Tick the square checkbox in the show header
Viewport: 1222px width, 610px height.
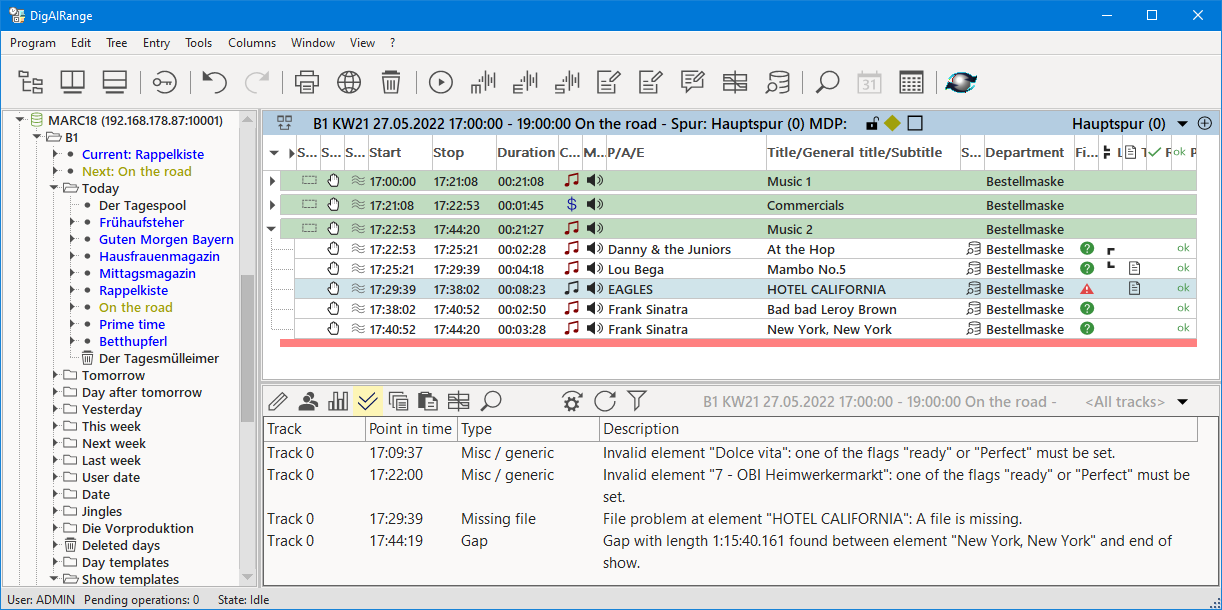914,124
